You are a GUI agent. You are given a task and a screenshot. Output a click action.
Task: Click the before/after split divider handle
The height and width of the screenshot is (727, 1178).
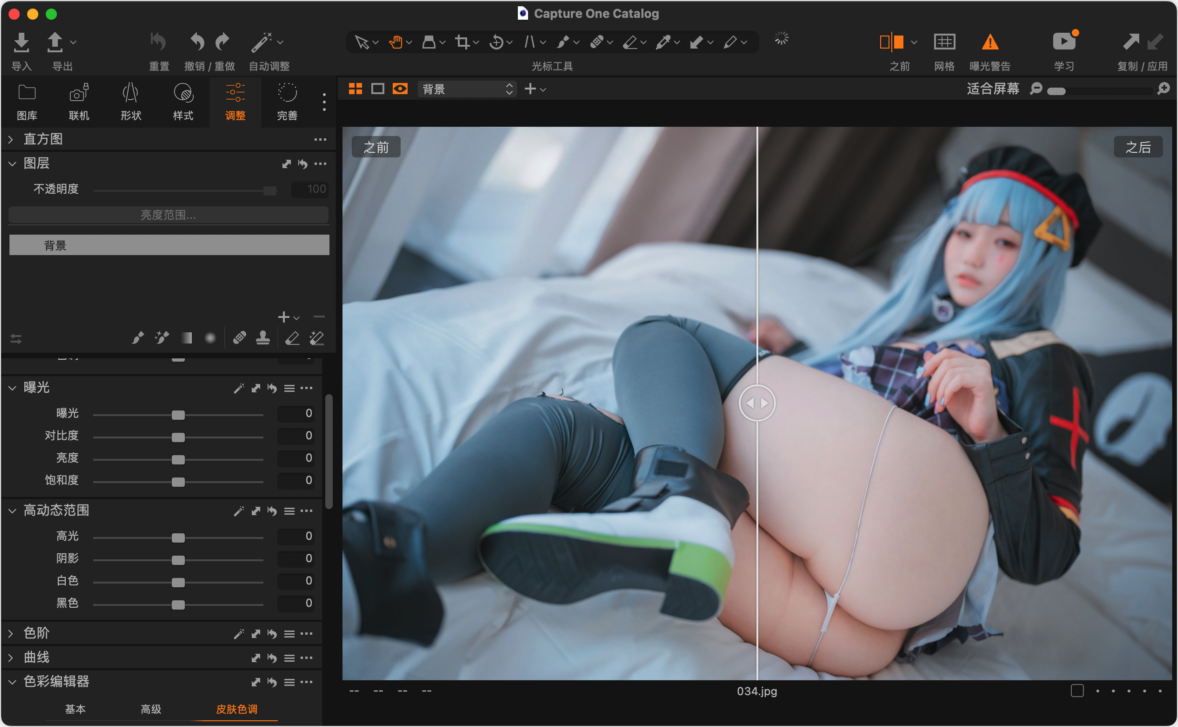(x=757, y=403)
